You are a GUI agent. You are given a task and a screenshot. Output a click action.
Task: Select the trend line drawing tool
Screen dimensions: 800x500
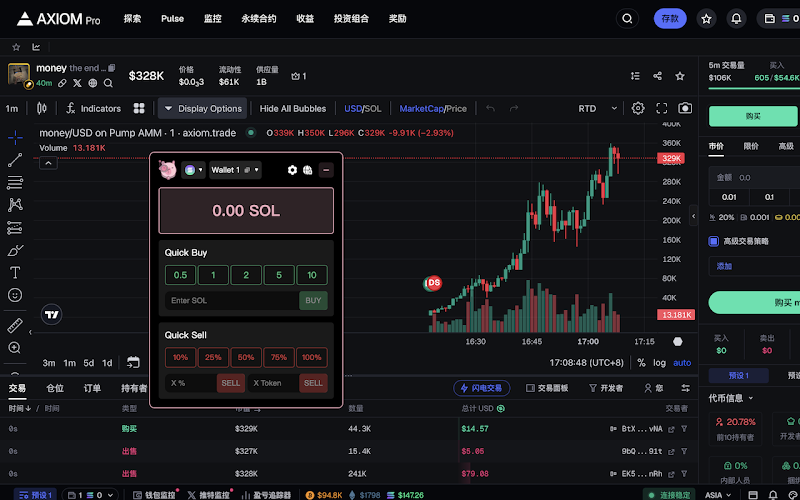[15, 160]
